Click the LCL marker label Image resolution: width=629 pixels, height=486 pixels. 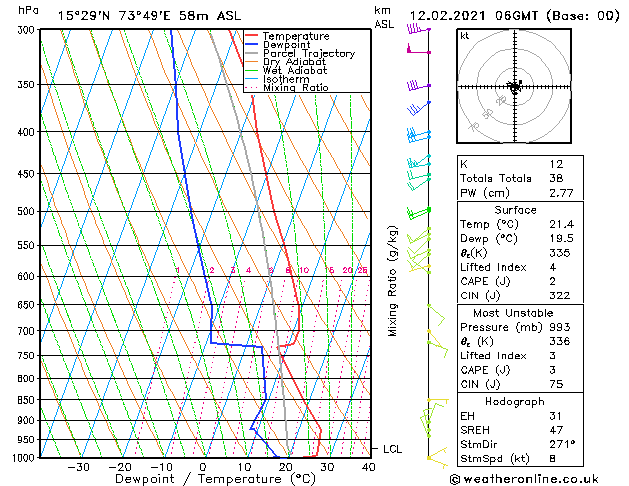(392, 449)
